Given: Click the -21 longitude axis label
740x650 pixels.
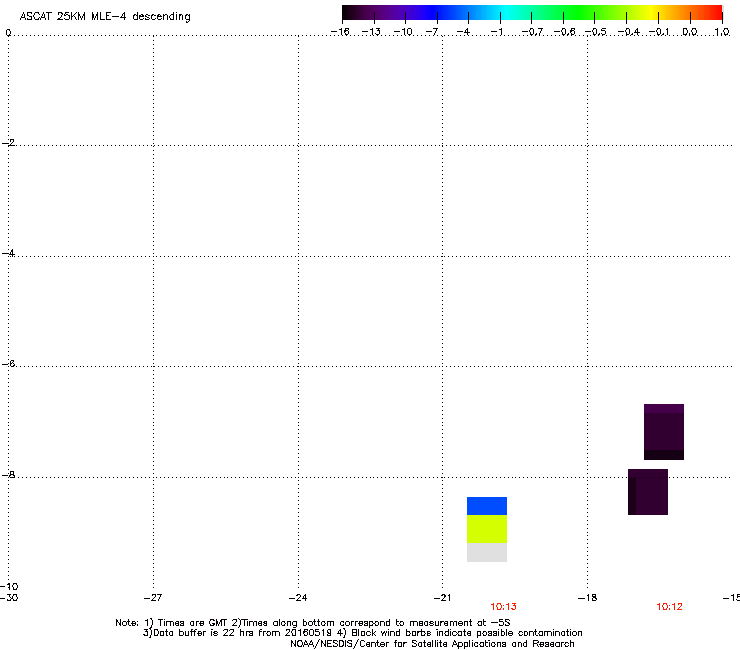Looking at the screenshot, I should [442, 598].
